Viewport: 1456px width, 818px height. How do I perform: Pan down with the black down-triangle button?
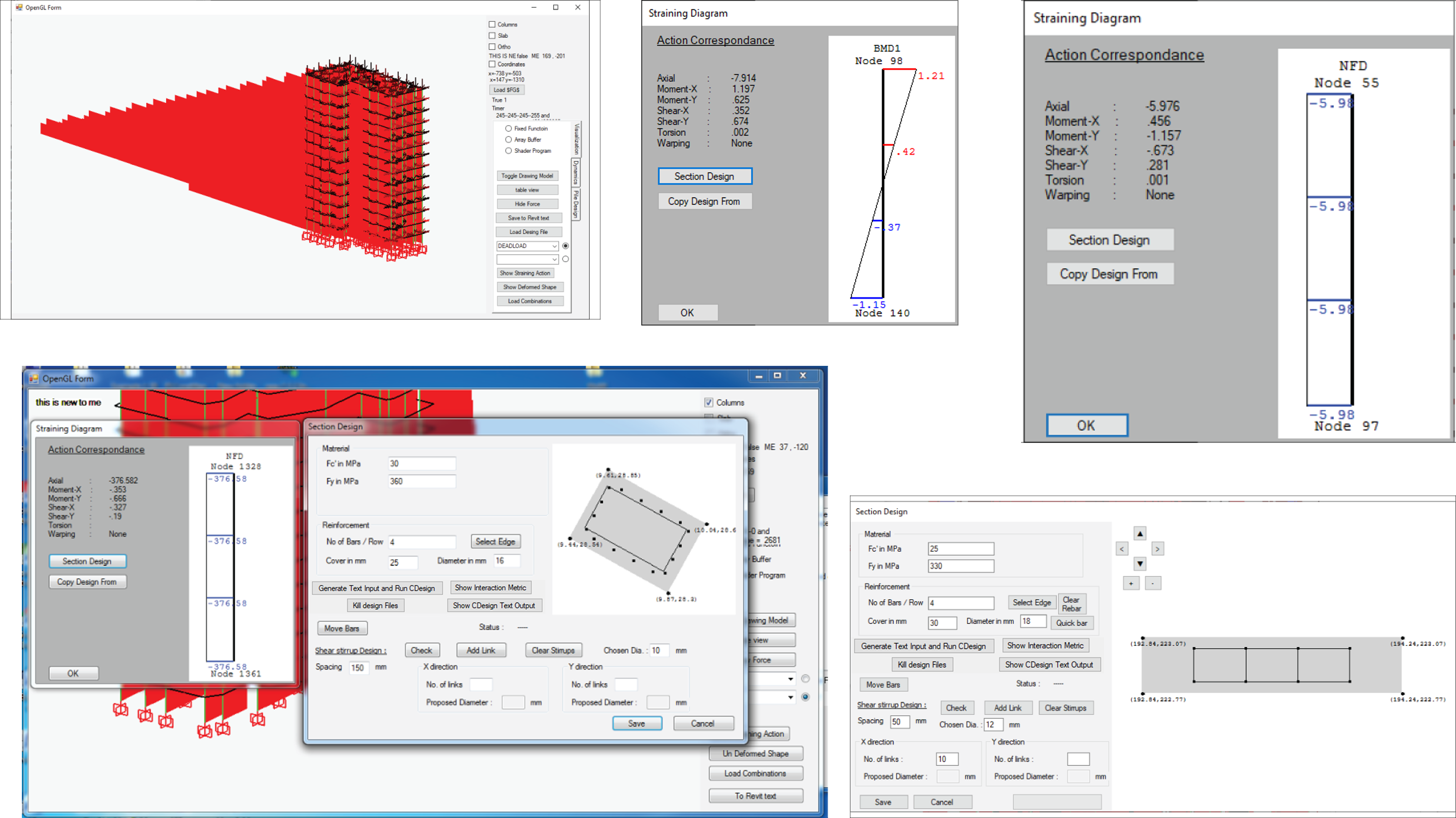tap(1140, 563)
